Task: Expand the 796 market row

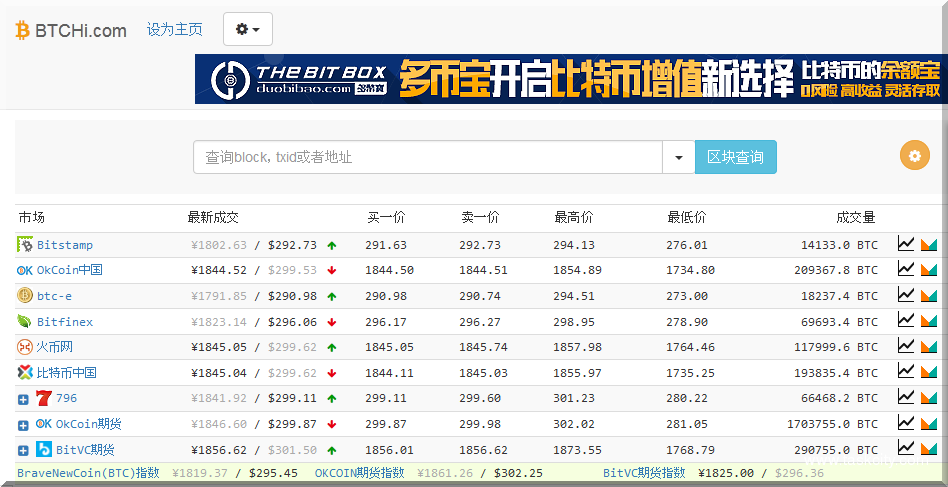Action: (23, 399)
